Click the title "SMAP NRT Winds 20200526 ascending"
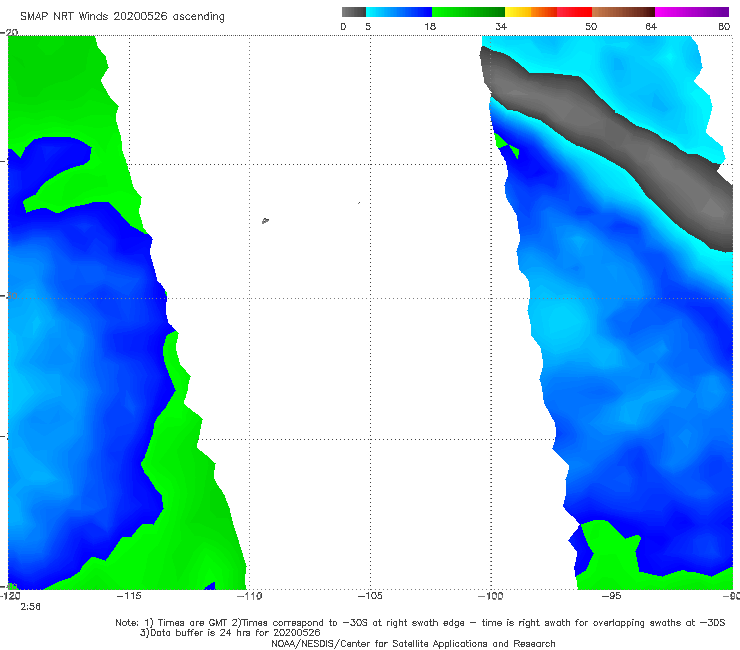 (122, 17)
